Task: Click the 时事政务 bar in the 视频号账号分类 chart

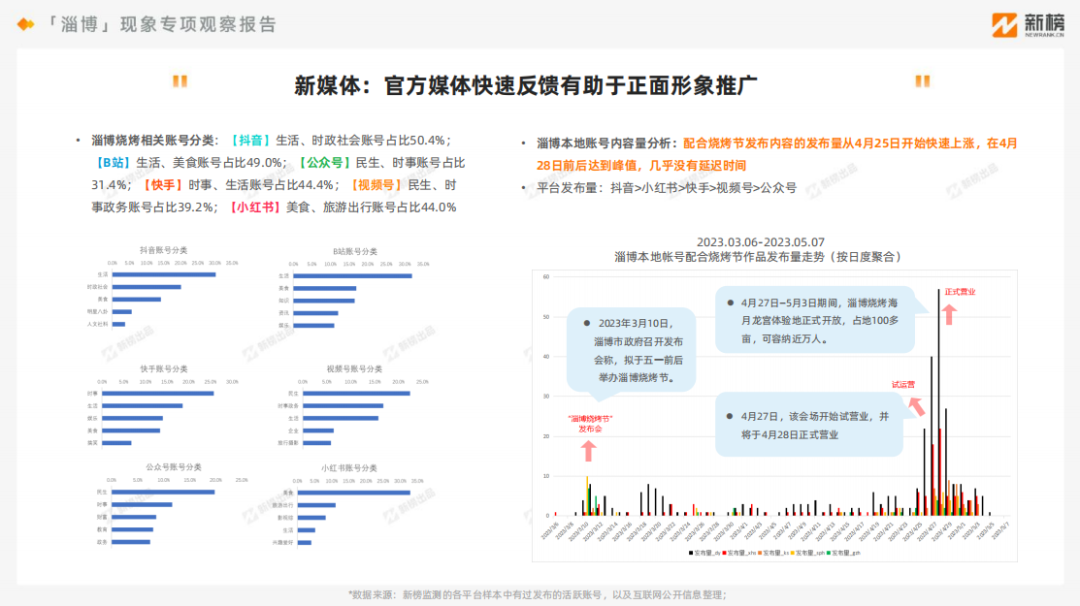Action: tap(343, 406)
